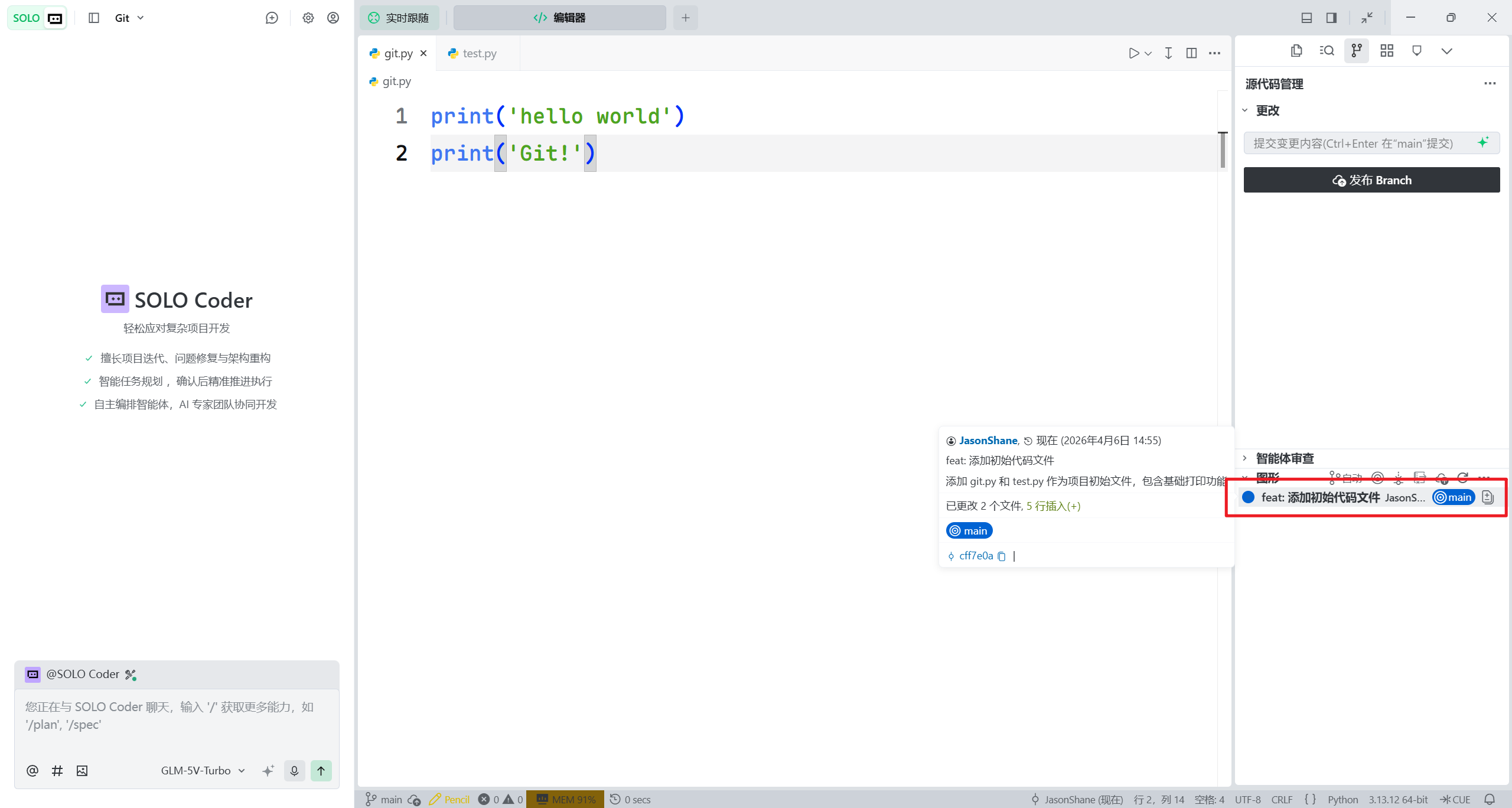Image resolution: width=1512 pixels, height=808 pixels.
Task: Click the 发布 Branch button
Action: (1371, 180)
